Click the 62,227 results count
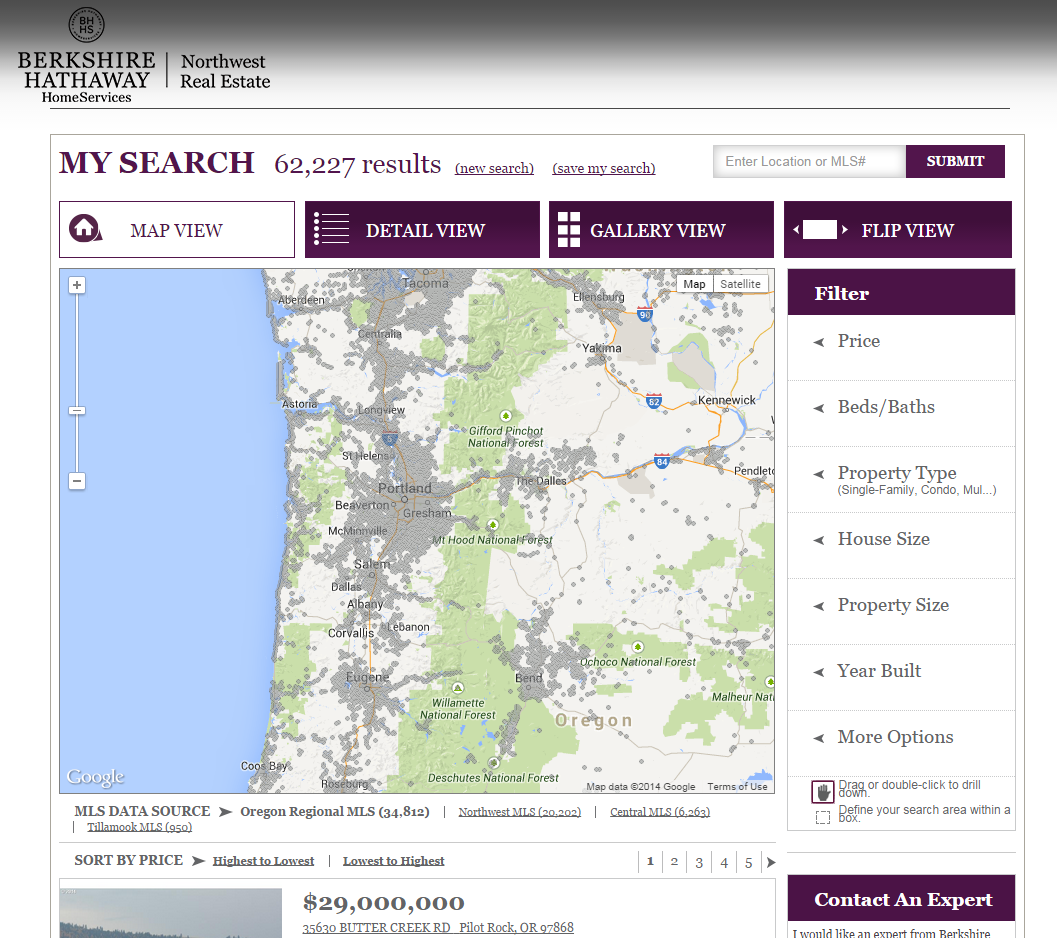This screenshot has height=938, width=1057. (357, 164)
